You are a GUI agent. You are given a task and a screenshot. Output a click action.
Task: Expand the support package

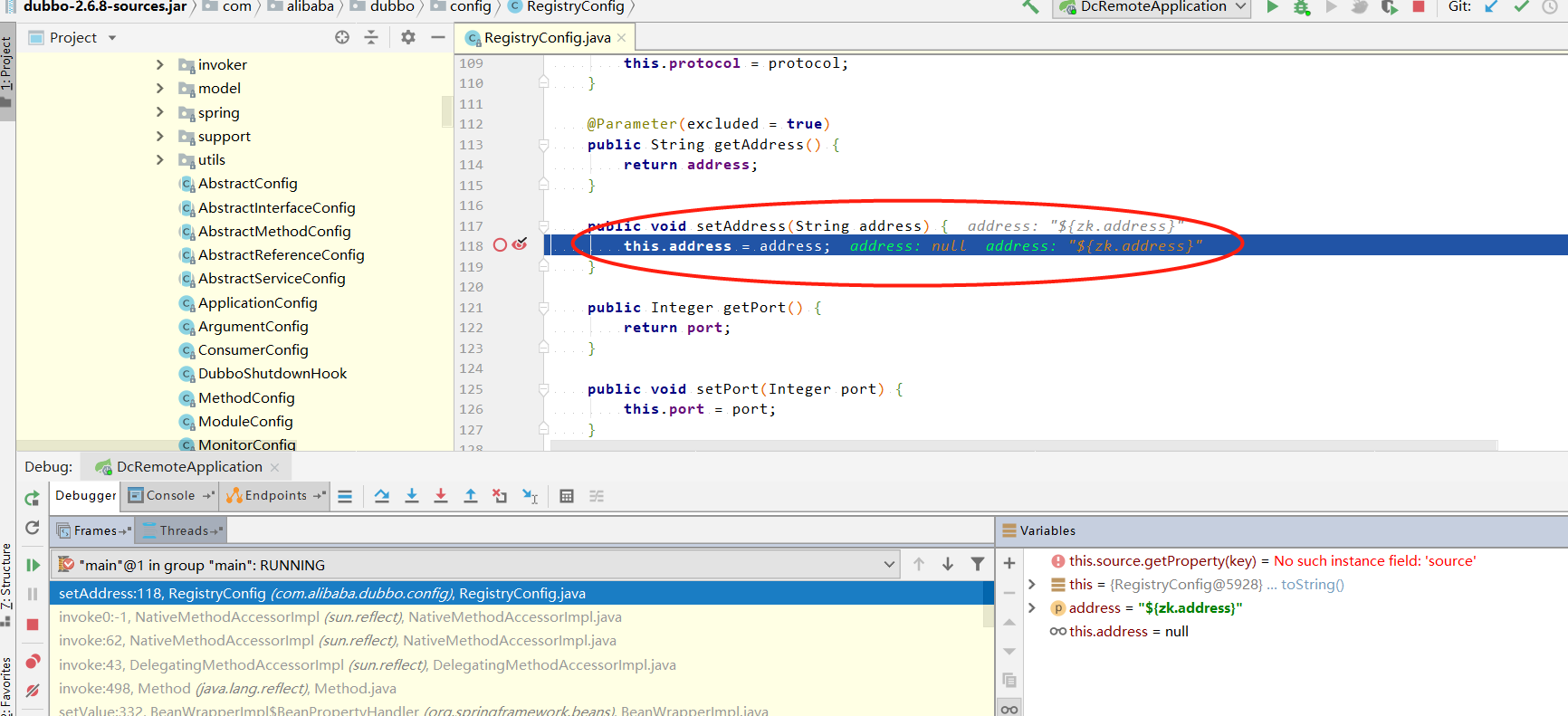click(x=160, y=136)
